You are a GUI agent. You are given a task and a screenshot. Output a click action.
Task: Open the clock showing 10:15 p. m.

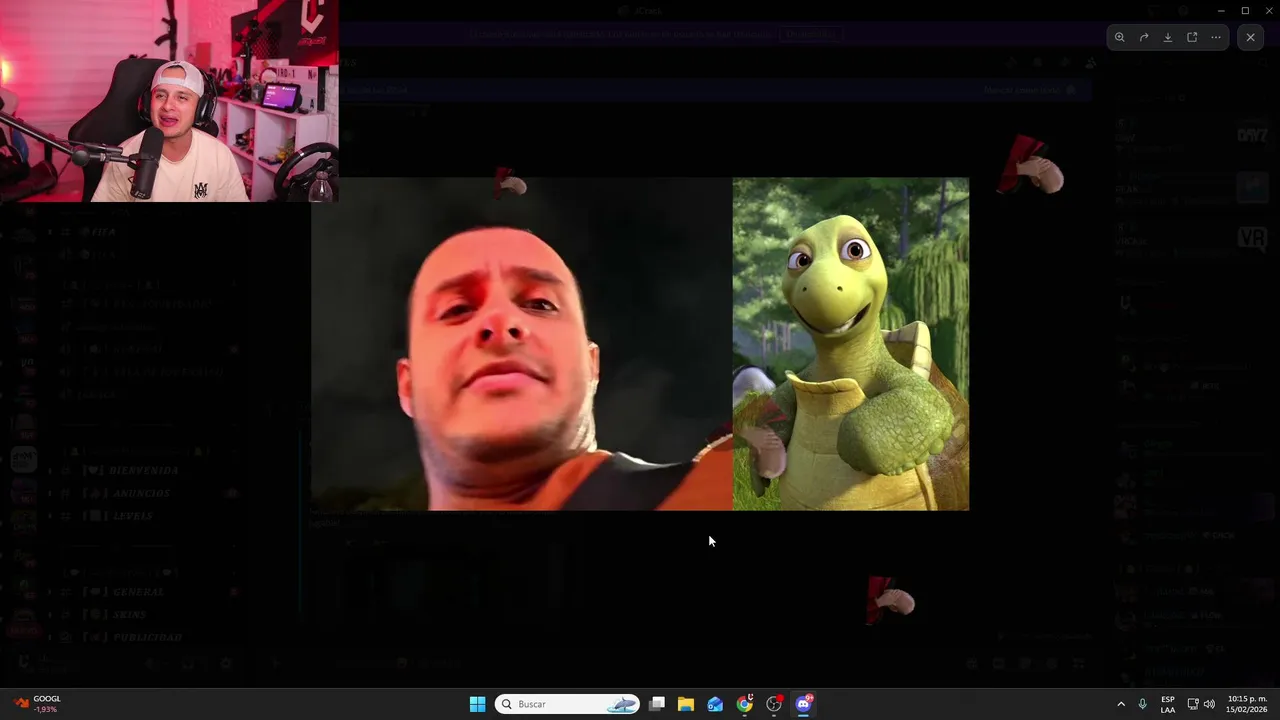pos(1247,704)
